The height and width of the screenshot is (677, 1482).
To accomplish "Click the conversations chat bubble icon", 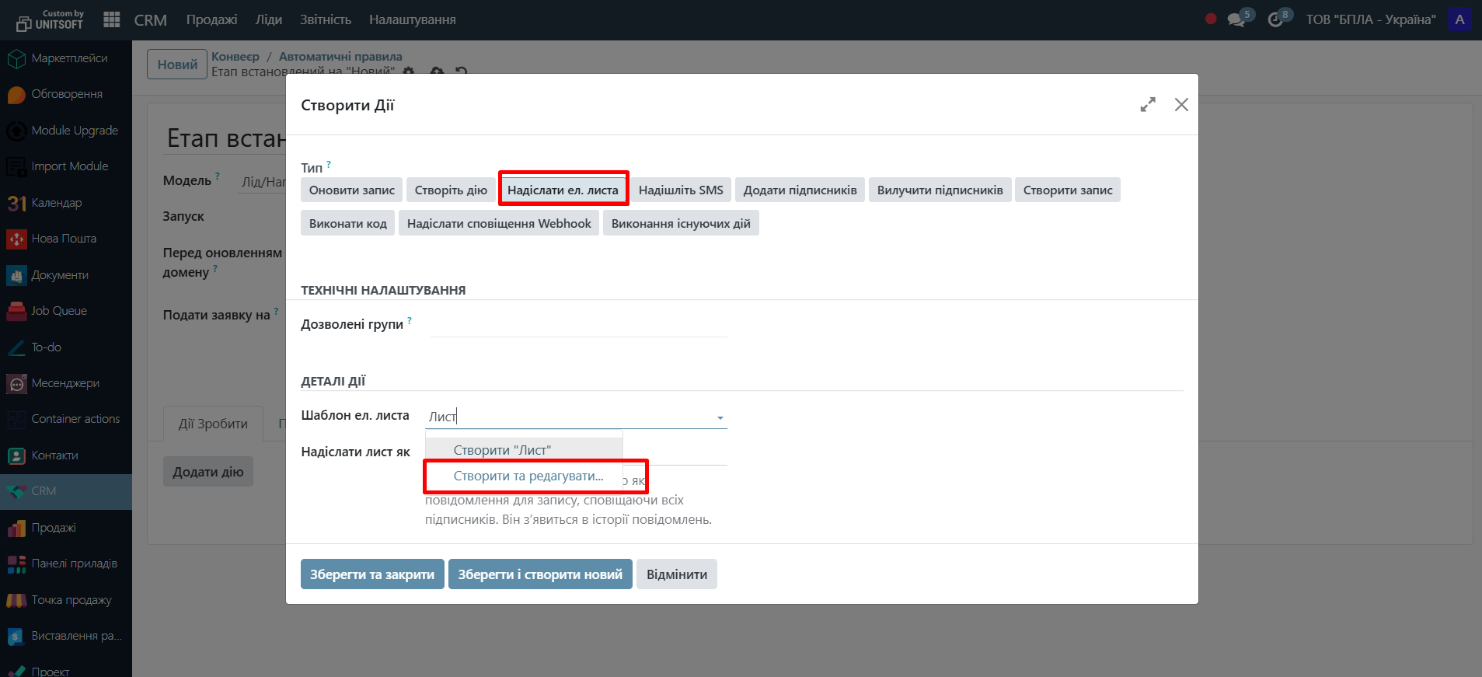I will coord(1236,20).
